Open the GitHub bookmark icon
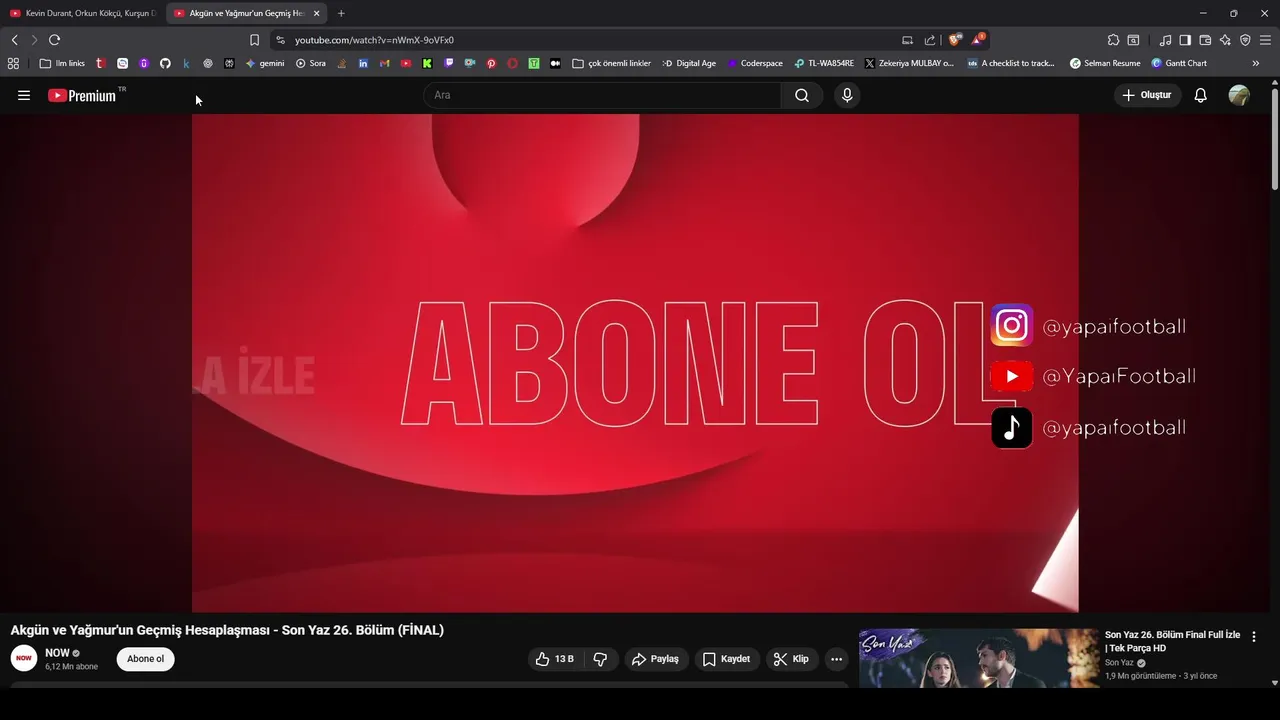This screenshot has height=720, width=1280. (x=165, y=63)
